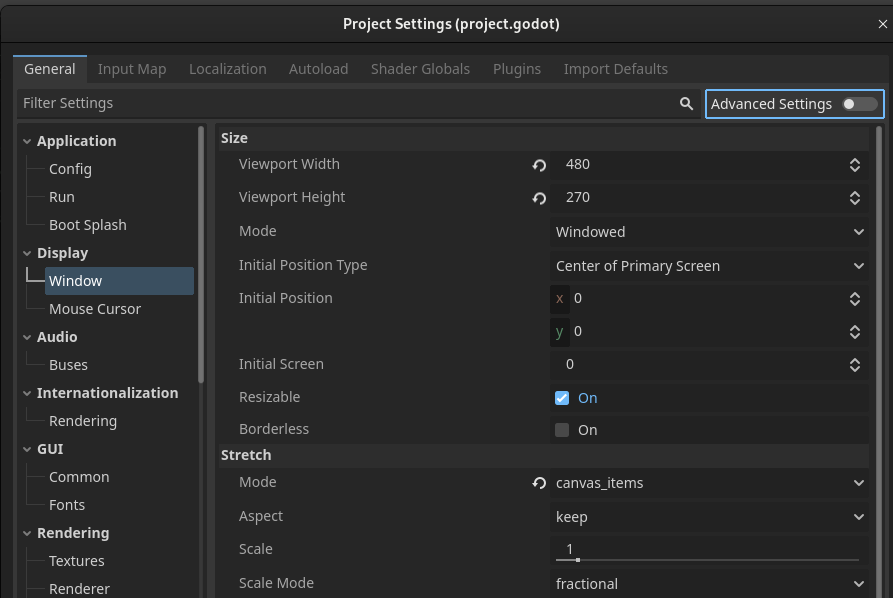This screenshot has height=598, width=893.
Task: Toggle the Advanced Settings switch
Action: (x=859, y=104)
